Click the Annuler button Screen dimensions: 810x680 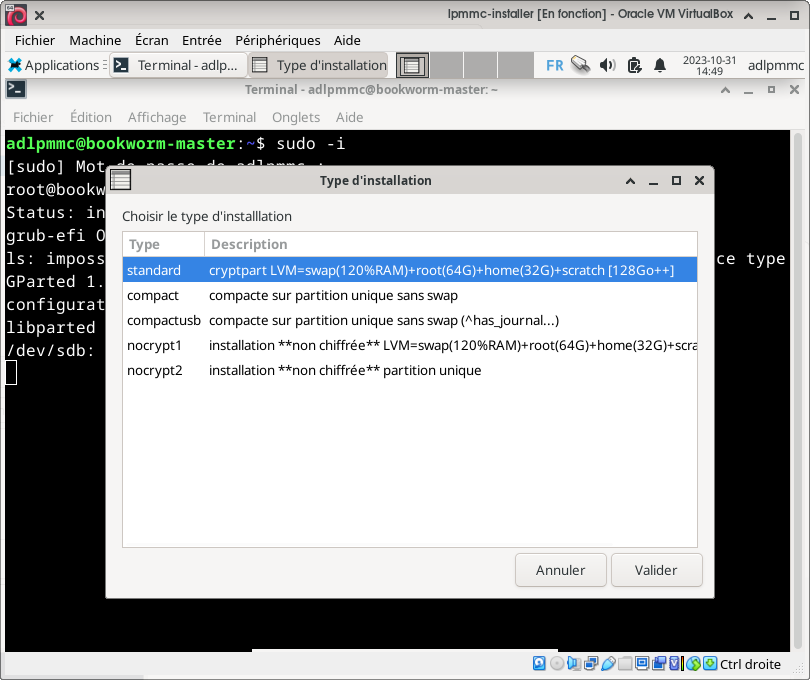tap(560, 570)
